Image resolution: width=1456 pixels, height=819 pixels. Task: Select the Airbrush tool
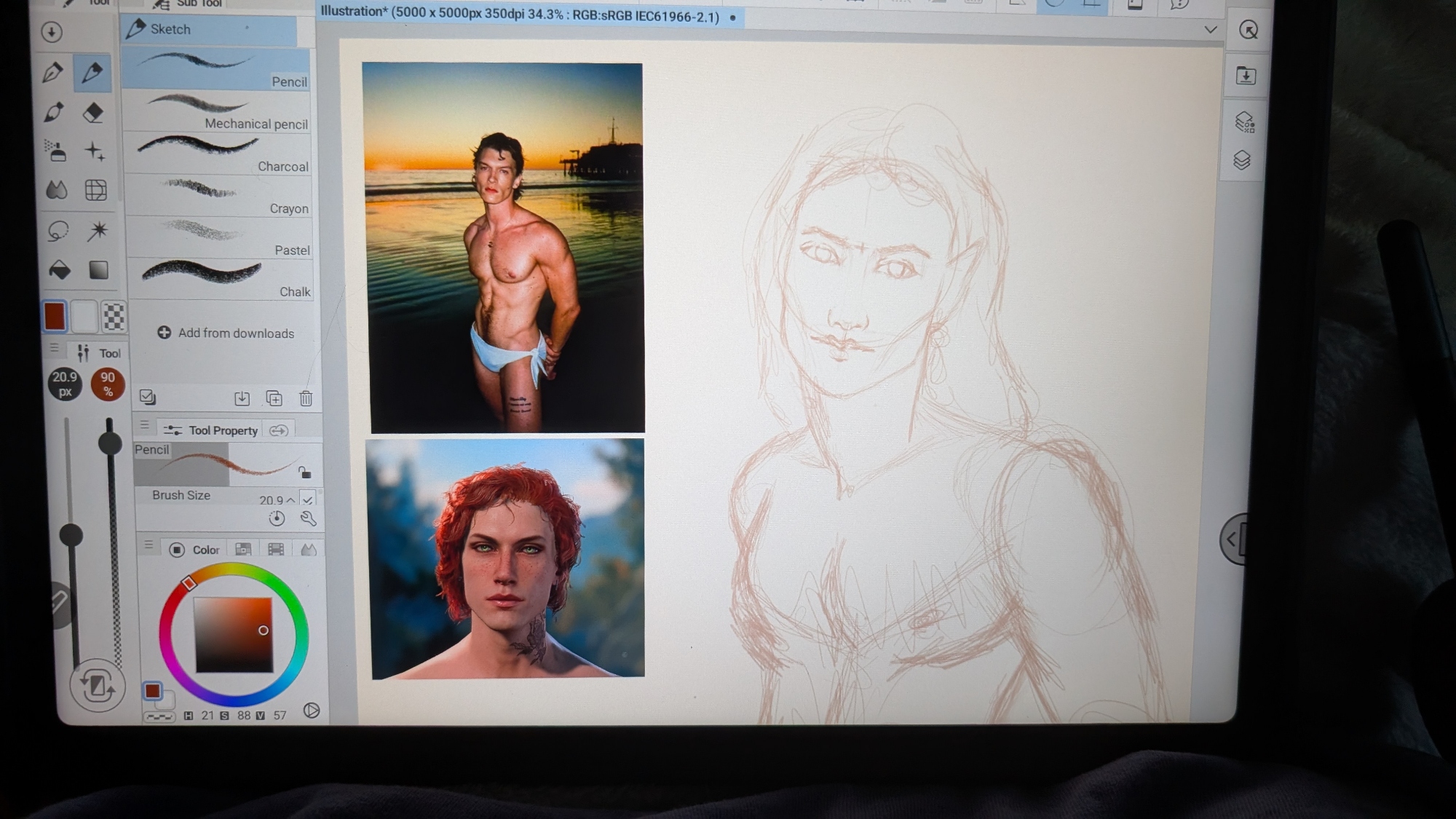(55, 151)
